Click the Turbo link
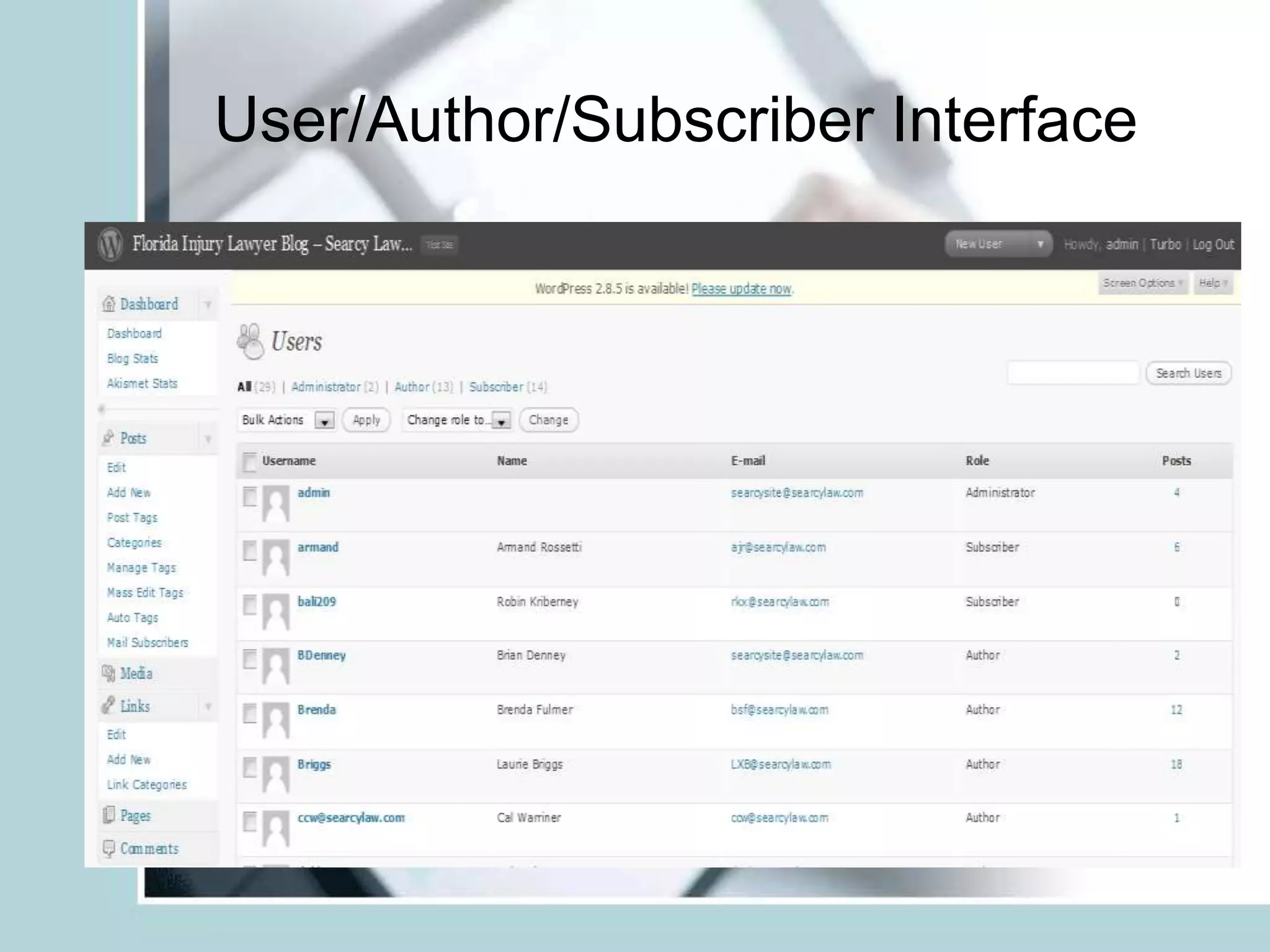The image size is (1270, 952). click(x=1166, y=244)
